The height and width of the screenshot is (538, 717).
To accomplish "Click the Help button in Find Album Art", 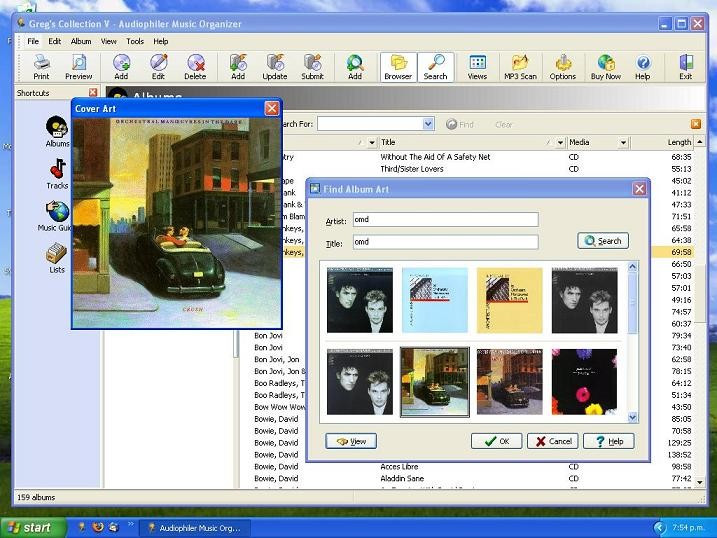I will (x=609, y=441).
